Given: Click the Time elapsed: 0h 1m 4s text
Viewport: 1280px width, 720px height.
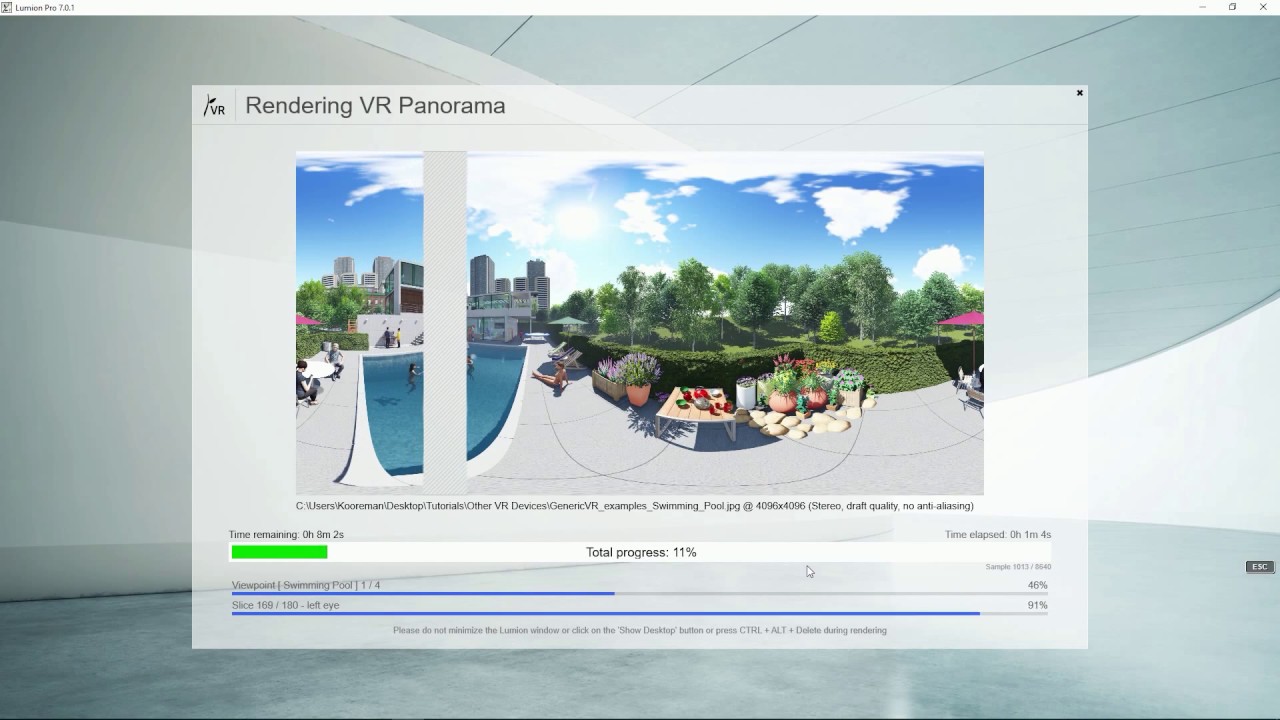Looking at the screenshot, I should pyautogui.click(x=998, y=535).
